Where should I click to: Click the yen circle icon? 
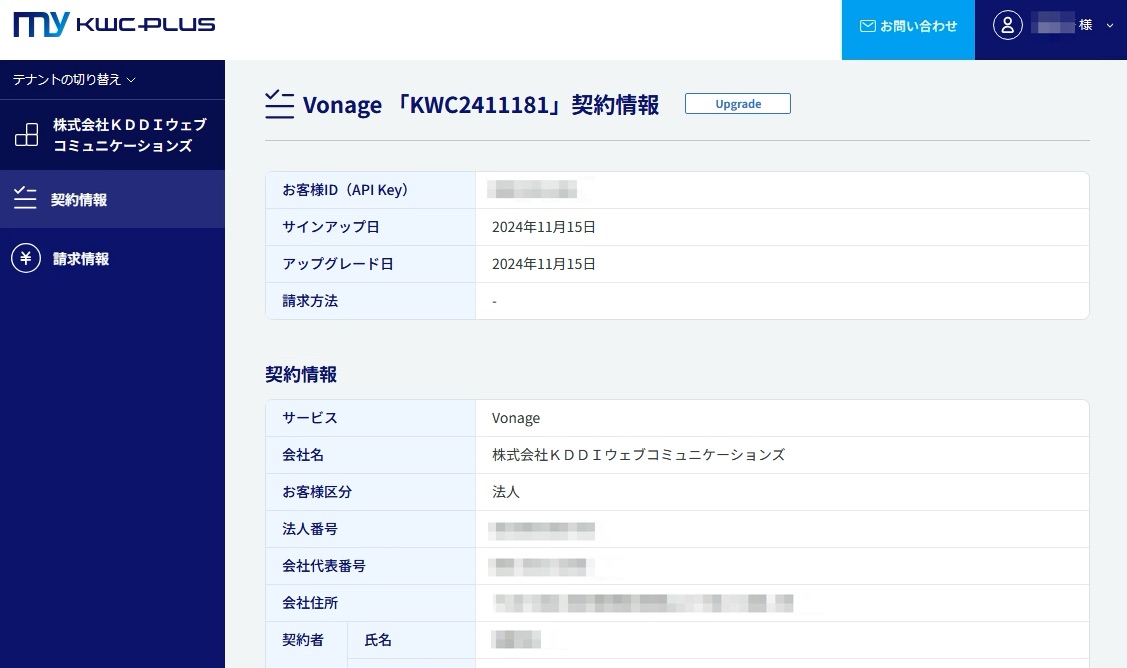click(x=26, y=258)
